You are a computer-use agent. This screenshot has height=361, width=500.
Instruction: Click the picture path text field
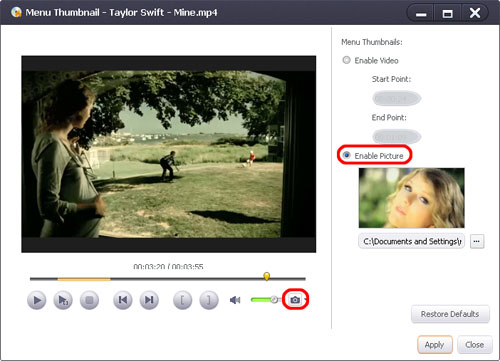coord(412,241)
